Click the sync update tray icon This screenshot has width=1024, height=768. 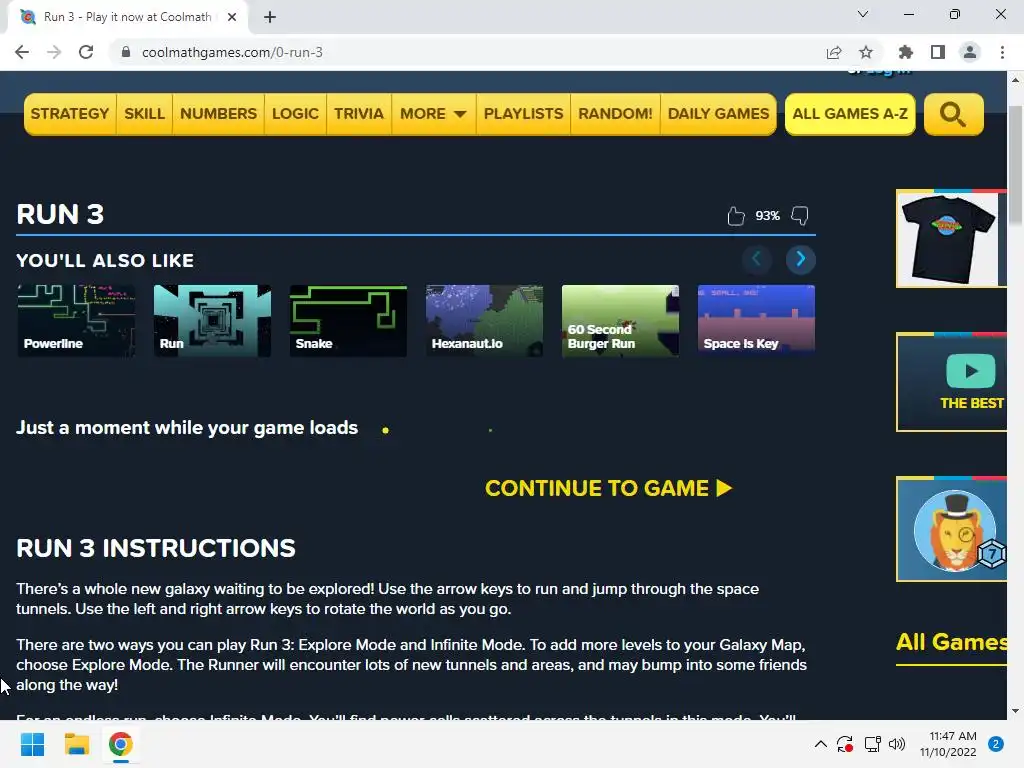845,744
